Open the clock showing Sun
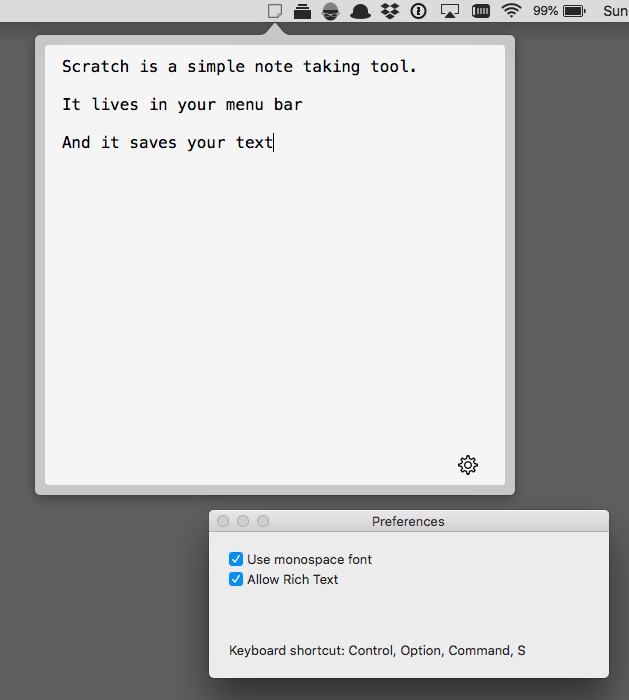This screenshot has height=700, width=629. pyautogui.click(x=616, y=11)
